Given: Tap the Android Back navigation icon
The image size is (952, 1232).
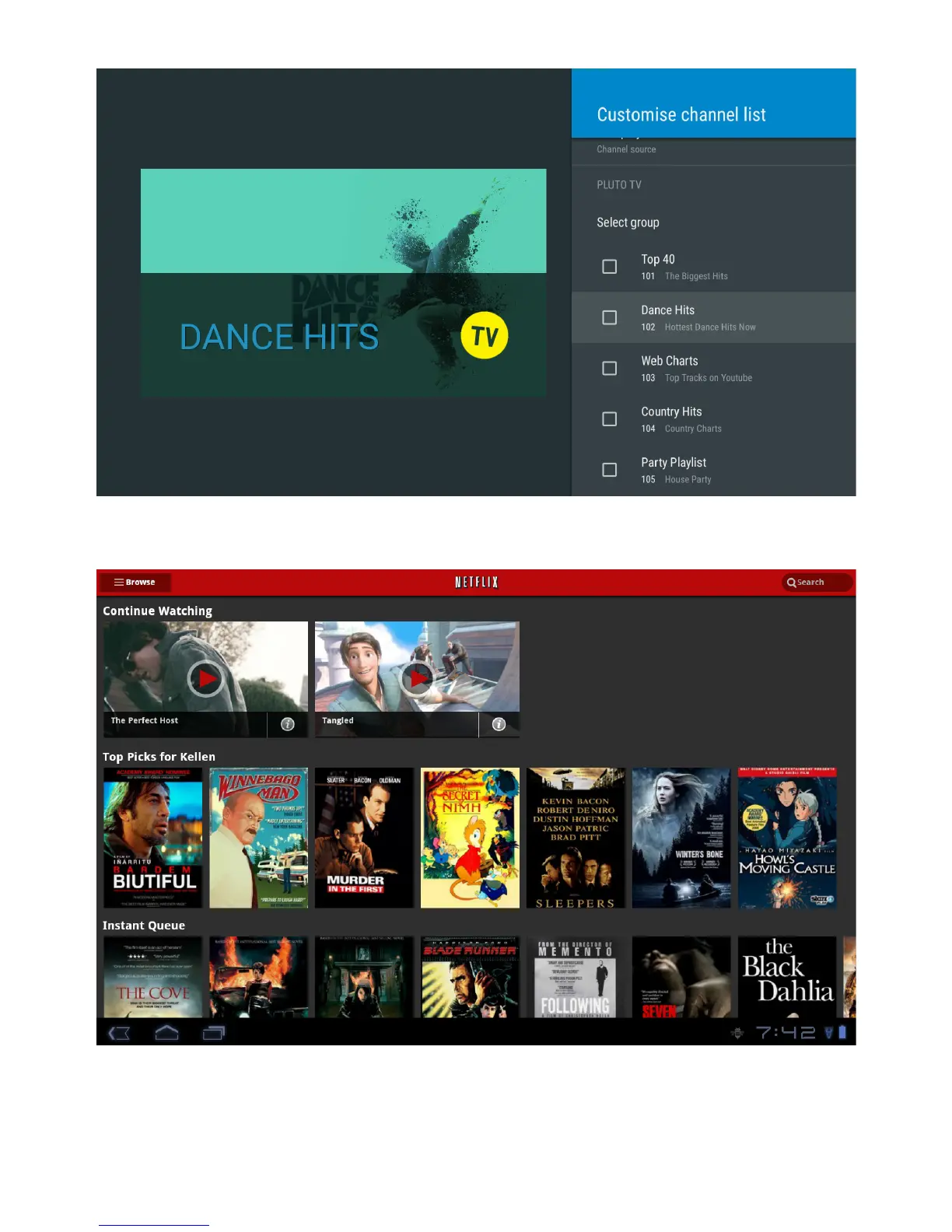Looking at the screenshot, I should (x=119, y=1033).
